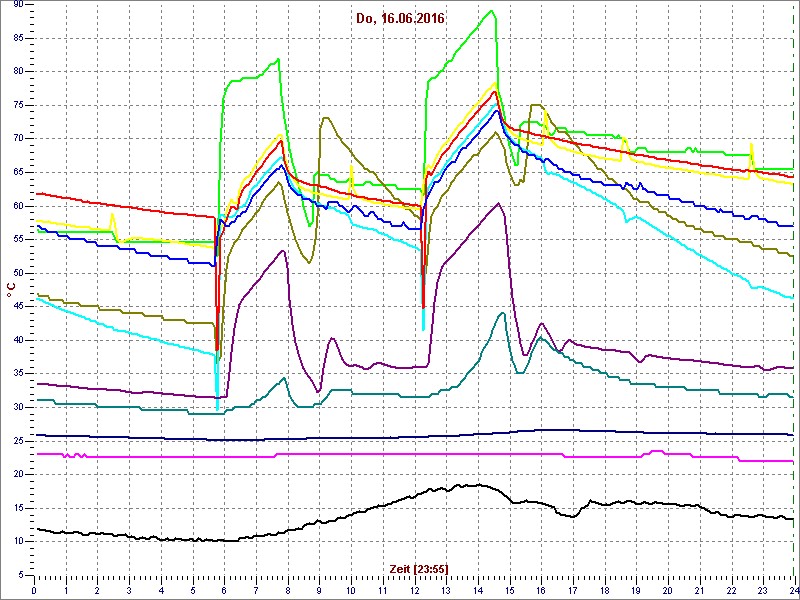Select the y-axis temperature value 65
This screenshot has width=800, height=600.
18,172
